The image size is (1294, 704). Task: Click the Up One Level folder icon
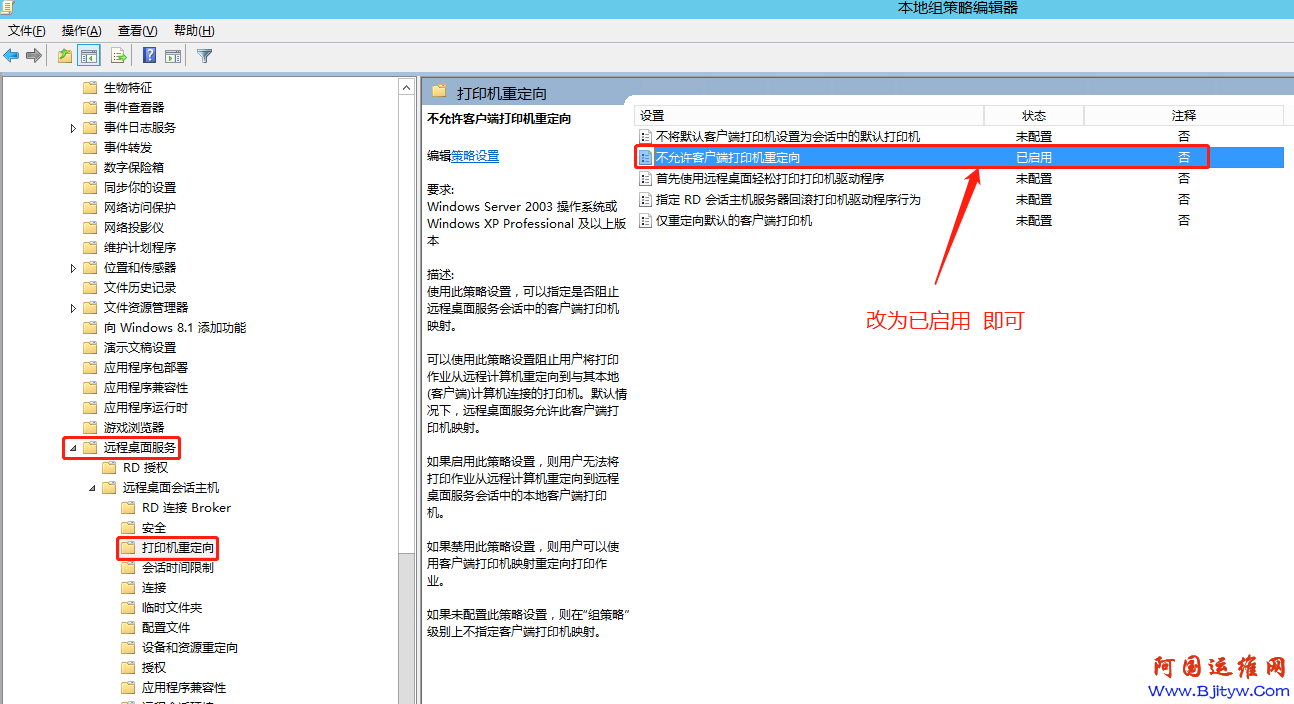(x=65, y=56)
